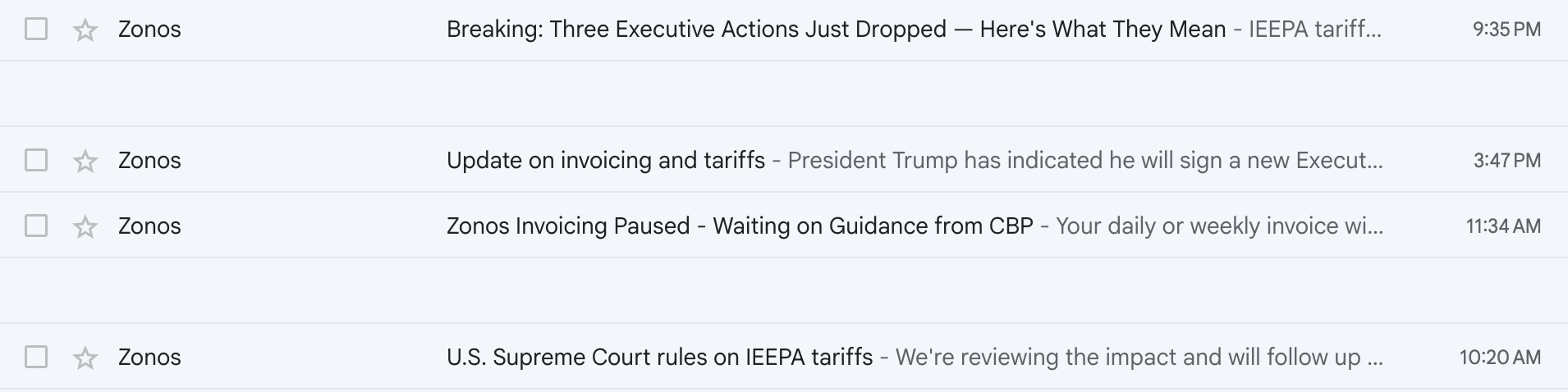Star the U.S. Supreme Court rules email
Image resolution: width=1568 pixels, height=392 pixels.
click(85, 358)
